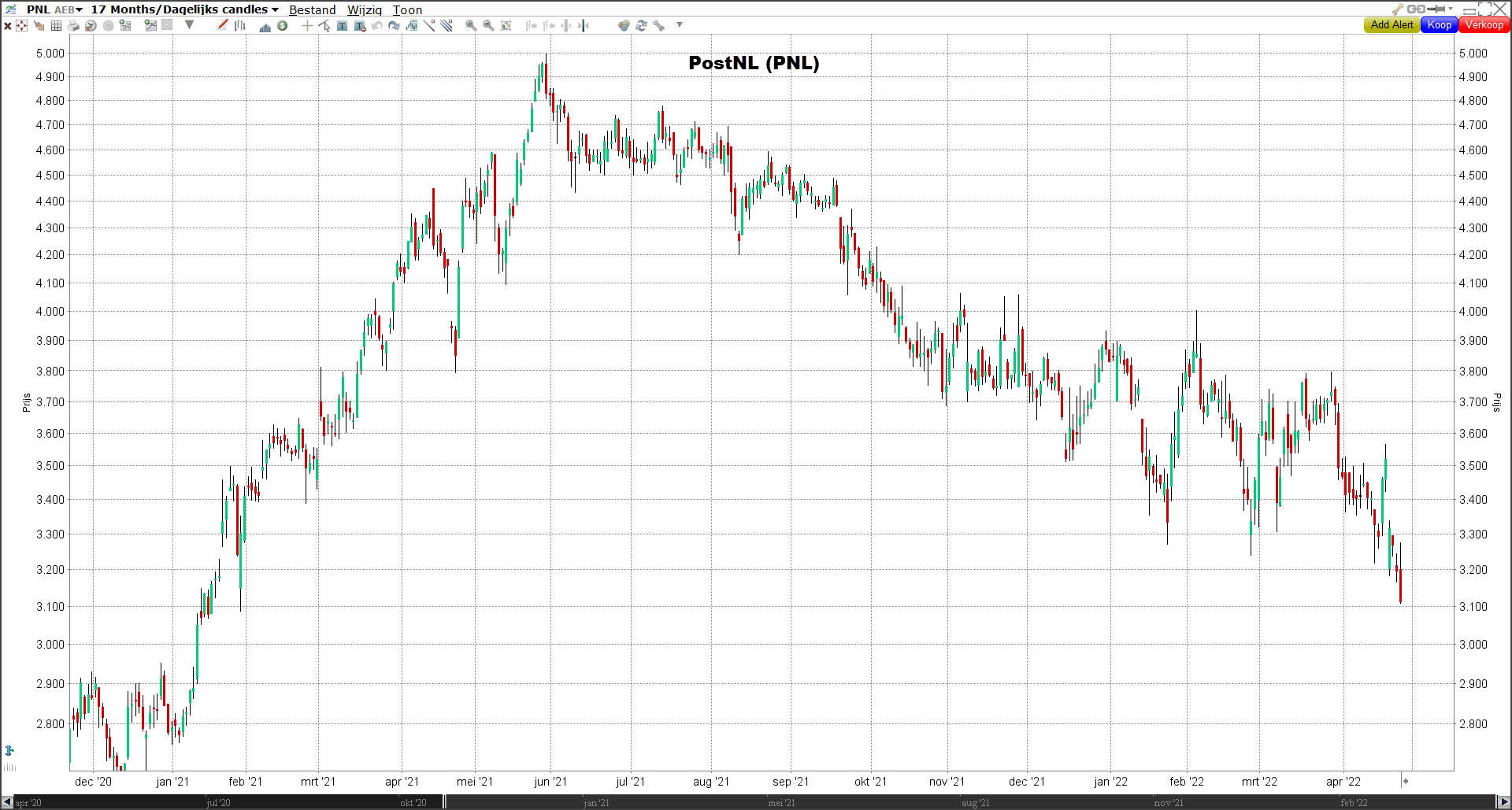Click the plus marker at the time axis end

1406,781
